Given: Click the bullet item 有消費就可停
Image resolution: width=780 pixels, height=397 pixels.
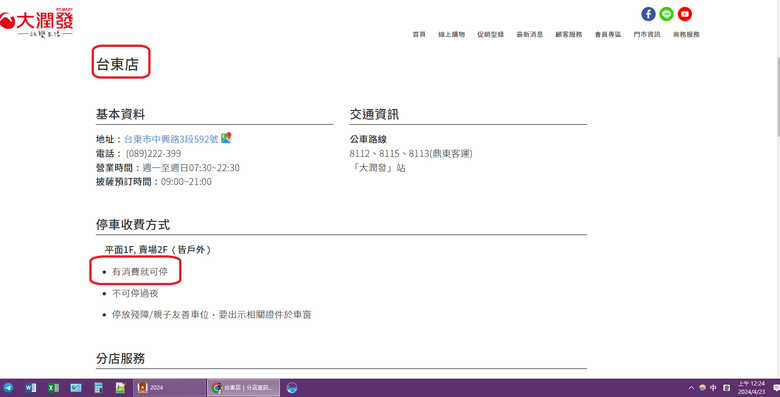Looking at the screenshot, I should [x=140, y=272].
